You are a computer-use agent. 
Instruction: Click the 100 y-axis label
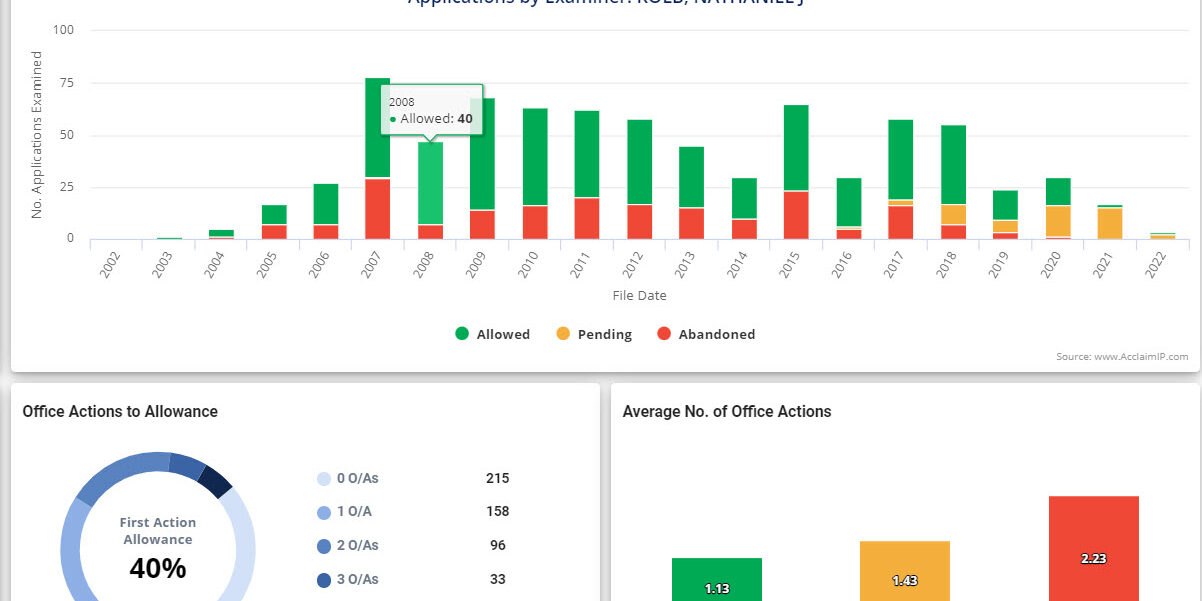click(64, 31)
